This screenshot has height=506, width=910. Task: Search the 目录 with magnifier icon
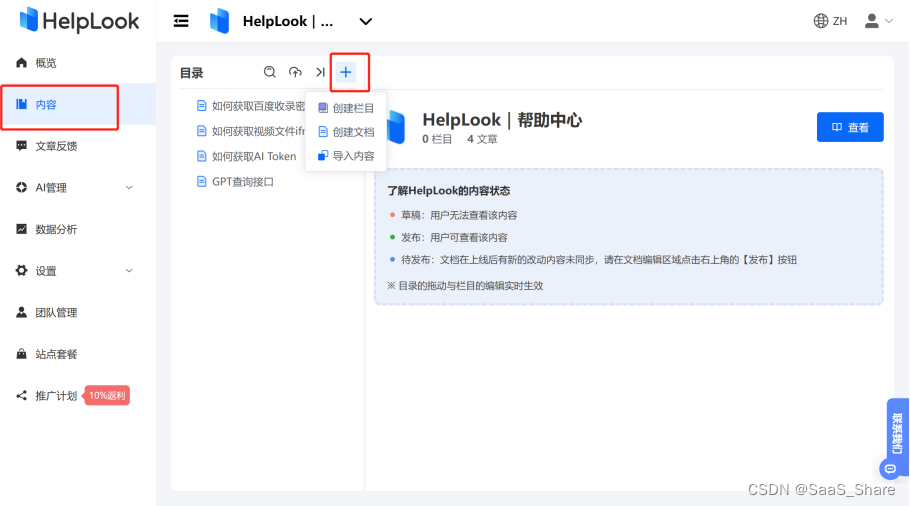pos(269,72)
